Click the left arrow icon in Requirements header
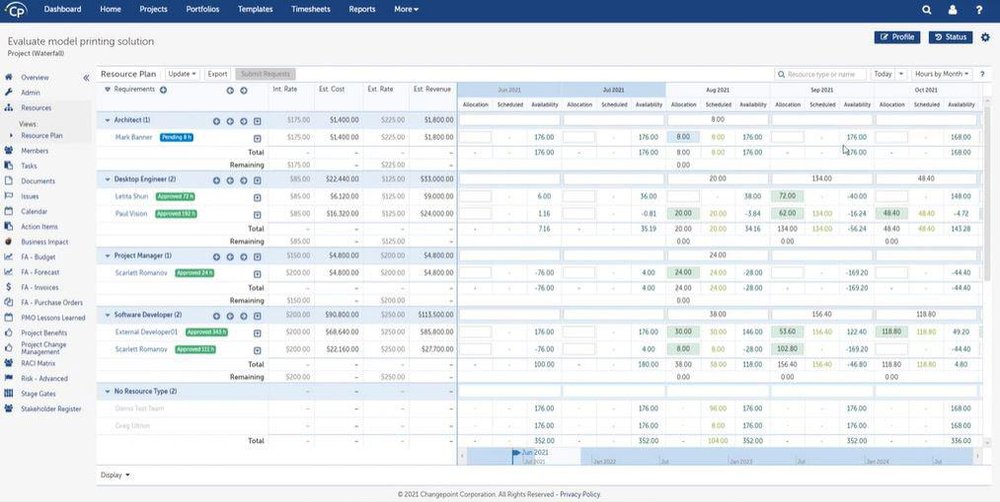The width and height of the screenshot is (1000, 502). pos(230,91)
